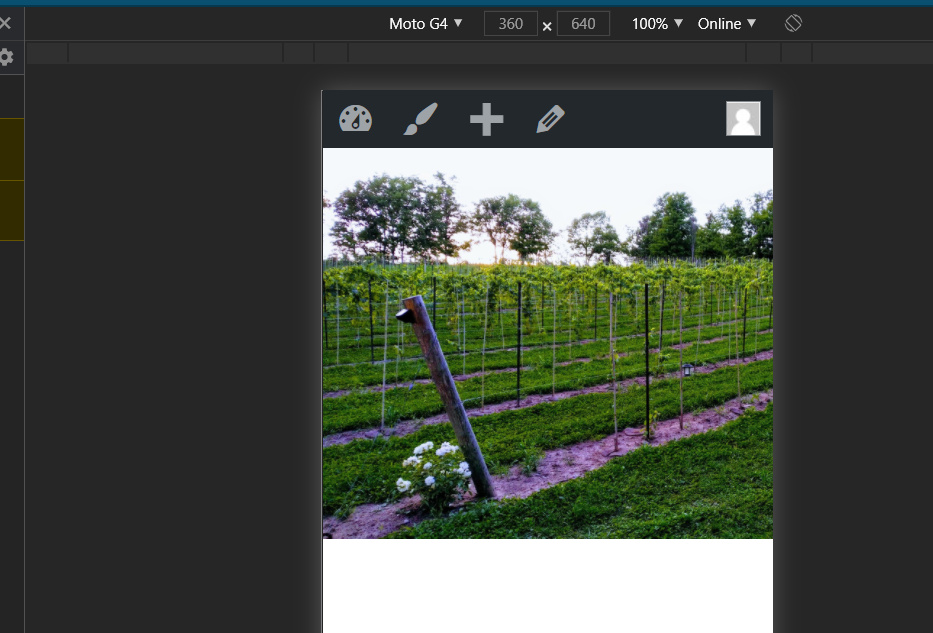Open DevTools settings gear icon

pyautogui.click(x=6, y=57)
